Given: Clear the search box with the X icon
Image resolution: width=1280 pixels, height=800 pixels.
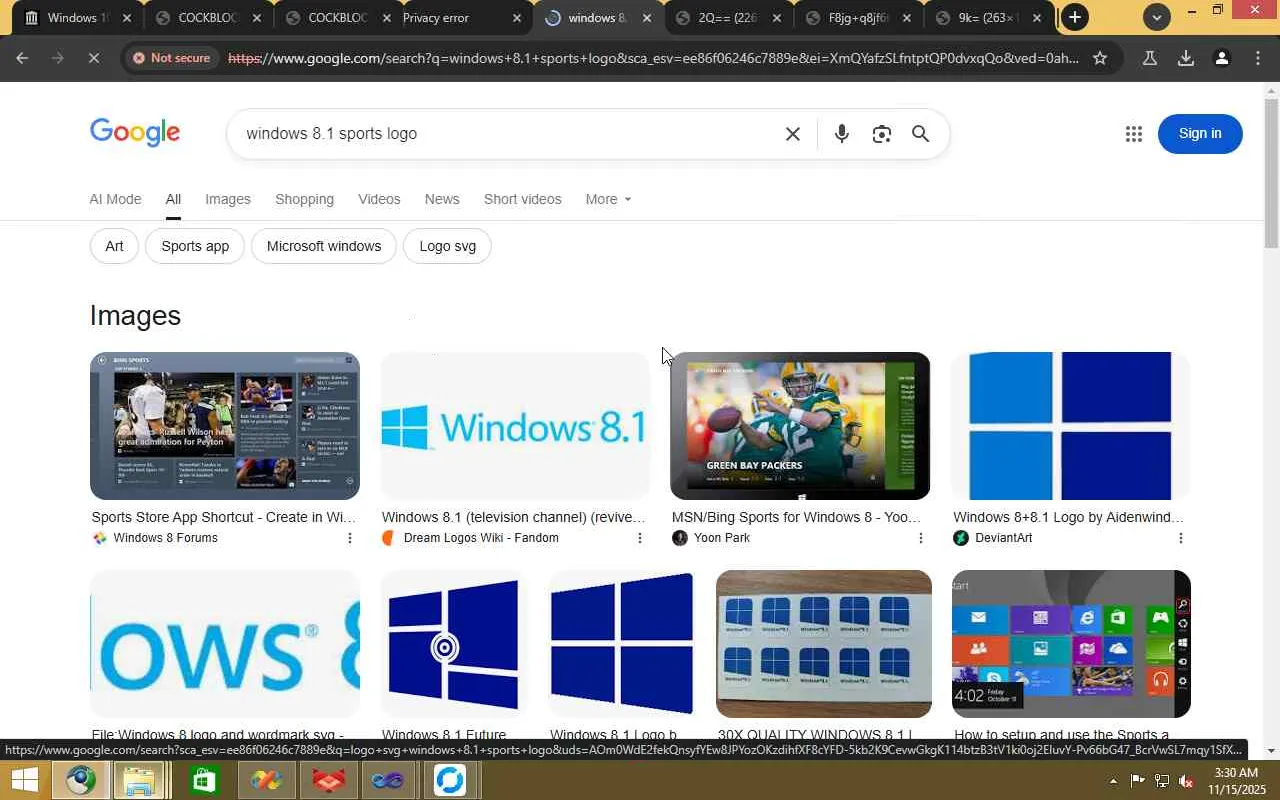Looking at the screenshot, I should pyautogui.click(x=793, y=134).
